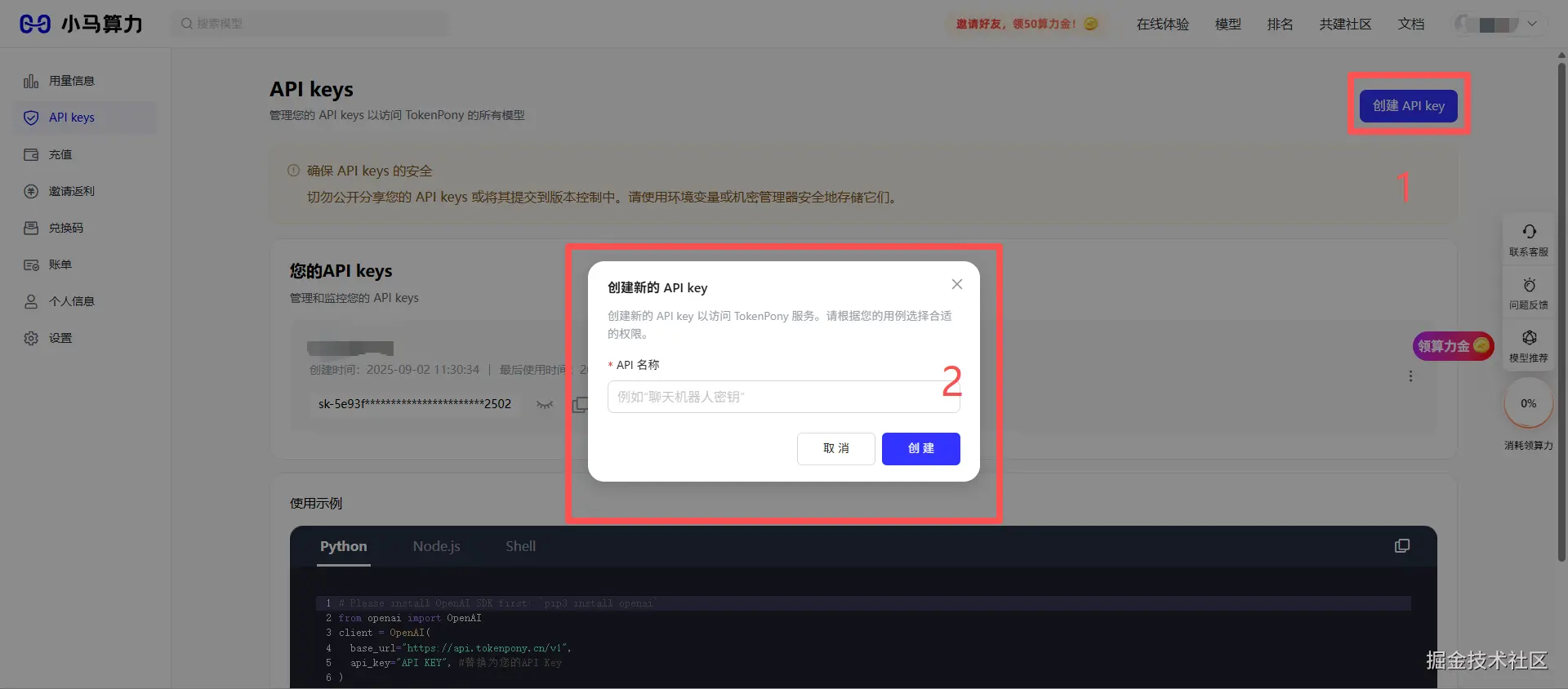This screenshot has height=689, width=1568.
Task: Open 个人信息 from sidebar
Action: 85,301
